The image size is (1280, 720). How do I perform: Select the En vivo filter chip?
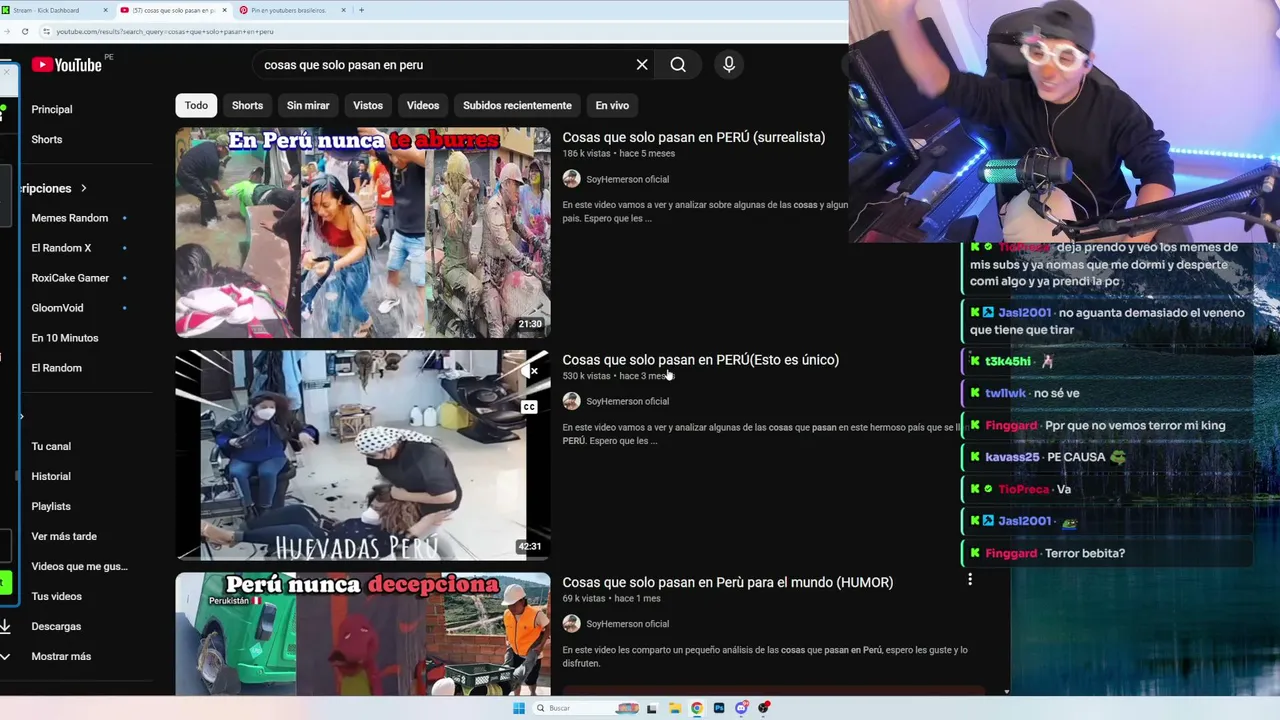click(x=612, y=105)
